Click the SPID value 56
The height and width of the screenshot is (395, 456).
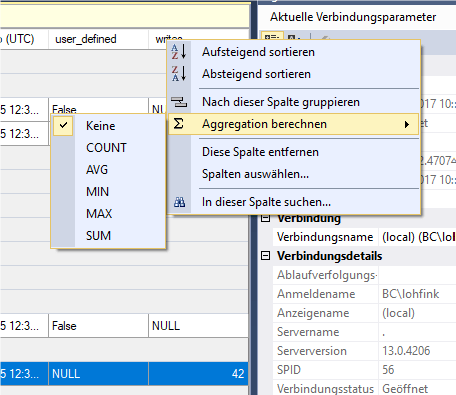coord(388,370)
